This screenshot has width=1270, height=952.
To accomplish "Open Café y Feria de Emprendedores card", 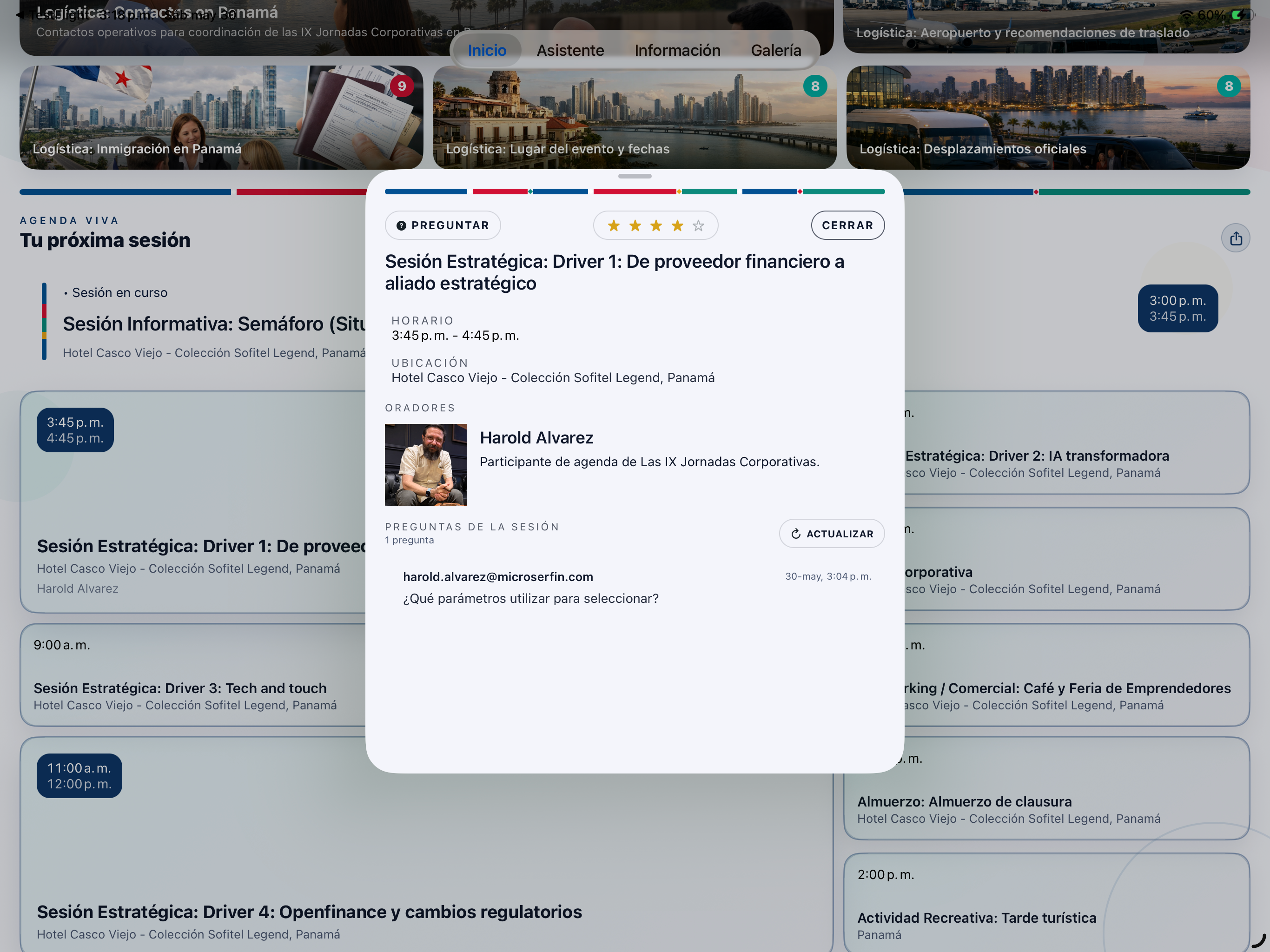I will click(x=1077, y=674).
